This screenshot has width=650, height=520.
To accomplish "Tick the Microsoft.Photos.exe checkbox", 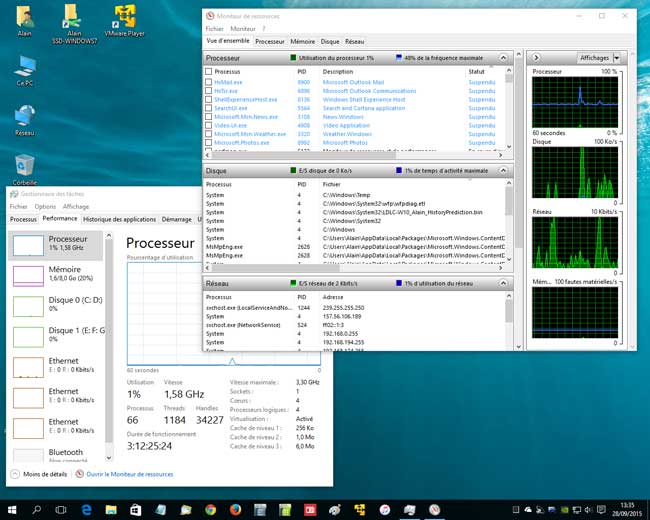I will (x=209, y=143).
